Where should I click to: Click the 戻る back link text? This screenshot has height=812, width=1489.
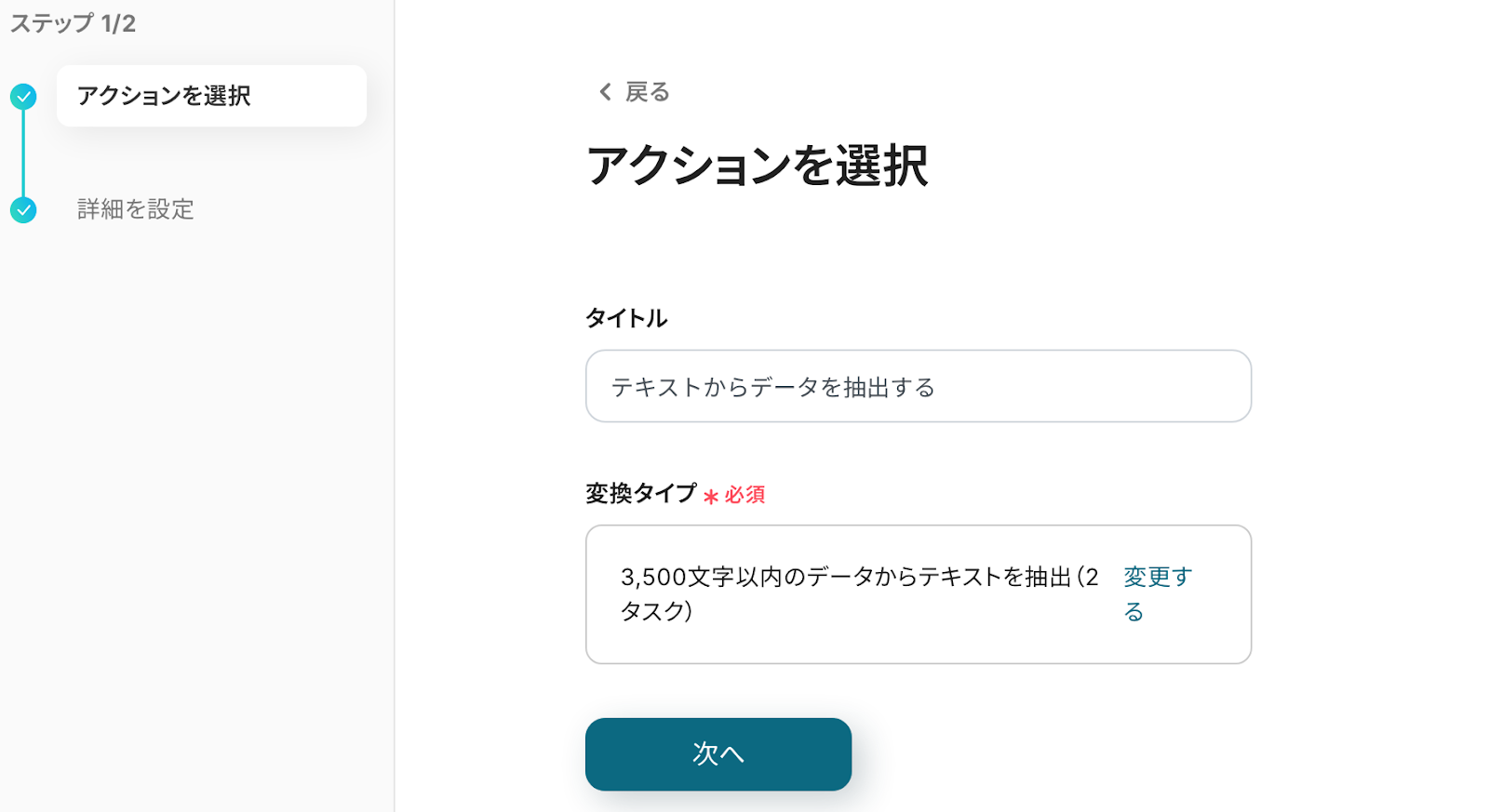[x=648, y=92]
